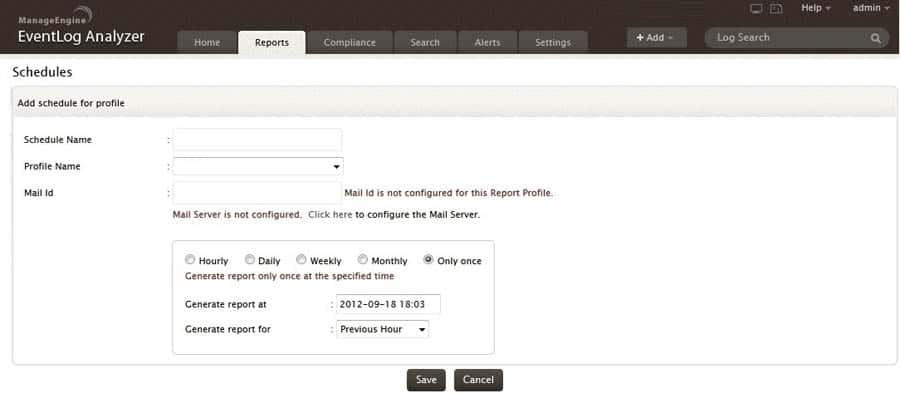Open the Compliance tab

(x=350, y=42)
